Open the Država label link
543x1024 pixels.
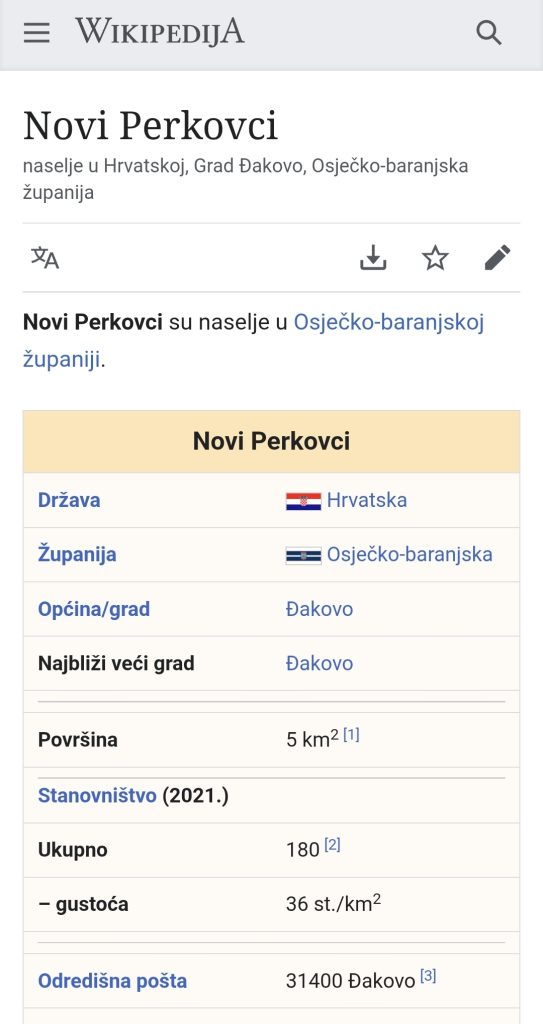(x=69, y=500)
